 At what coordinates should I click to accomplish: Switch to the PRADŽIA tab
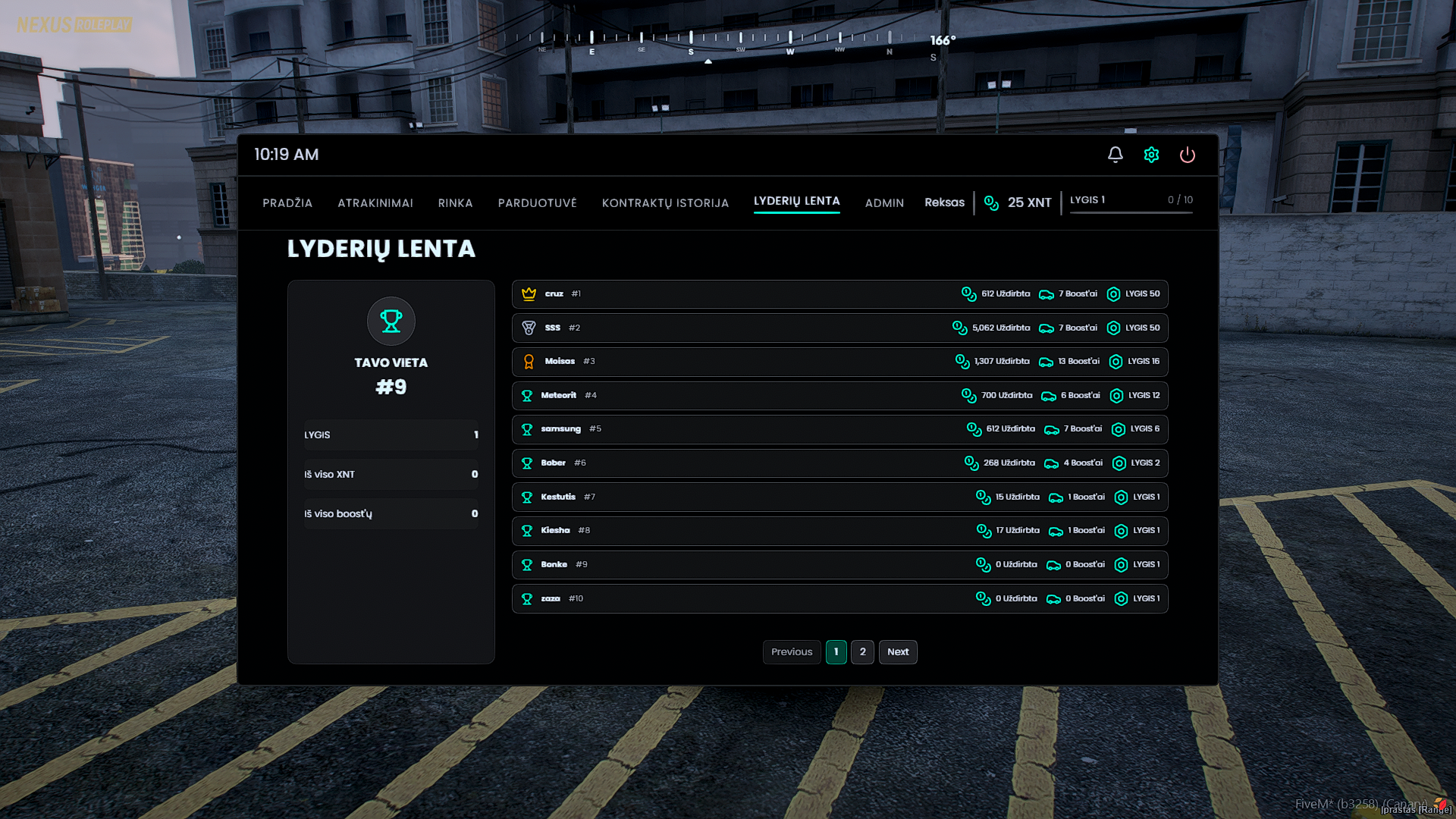coord(287,202)
